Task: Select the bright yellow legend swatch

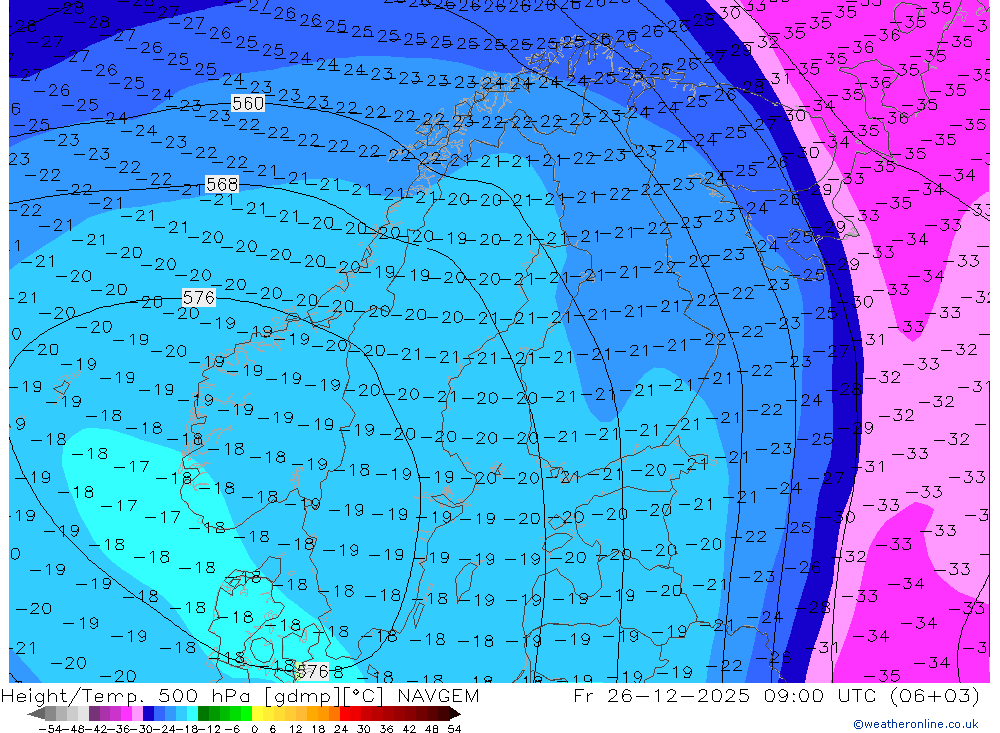Action: (257, 713)
